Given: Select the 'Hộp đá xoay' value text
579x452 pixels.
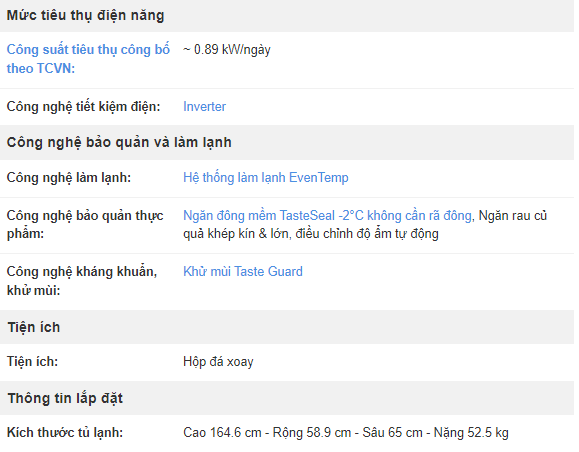Looking at the screenshot, I should 218,362.
